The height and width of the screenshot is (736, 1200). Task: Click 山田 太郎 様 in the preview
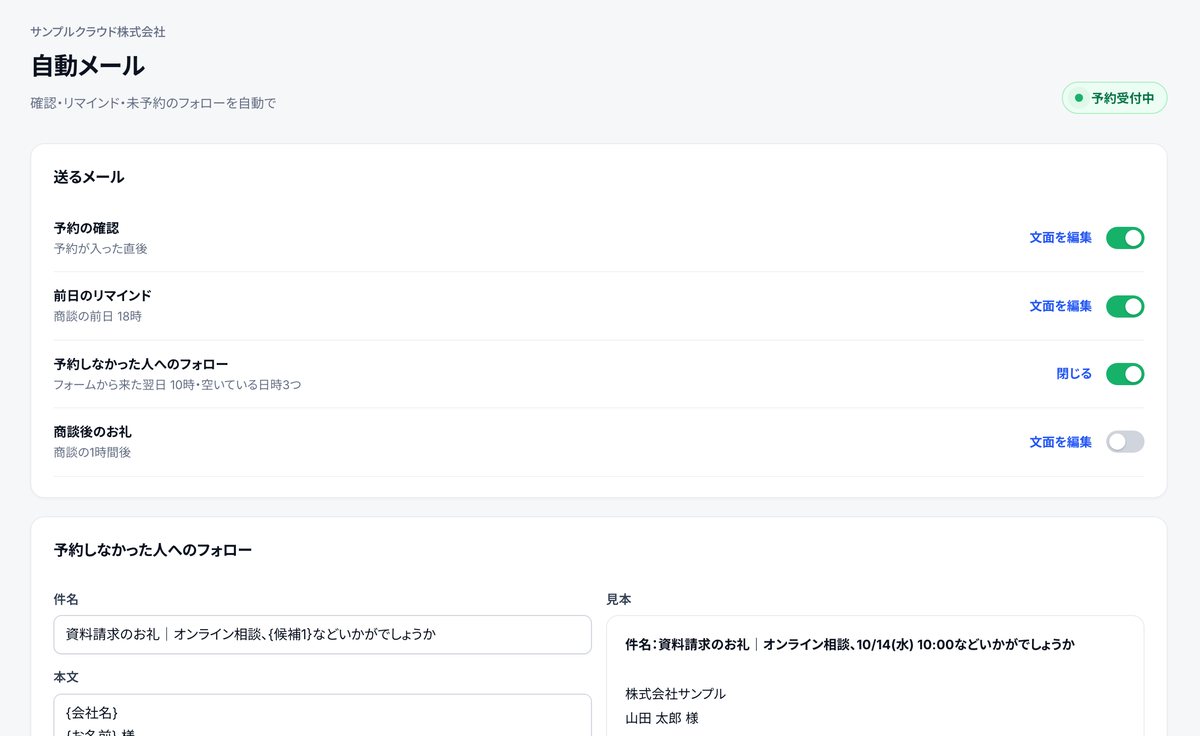point(662,718)
